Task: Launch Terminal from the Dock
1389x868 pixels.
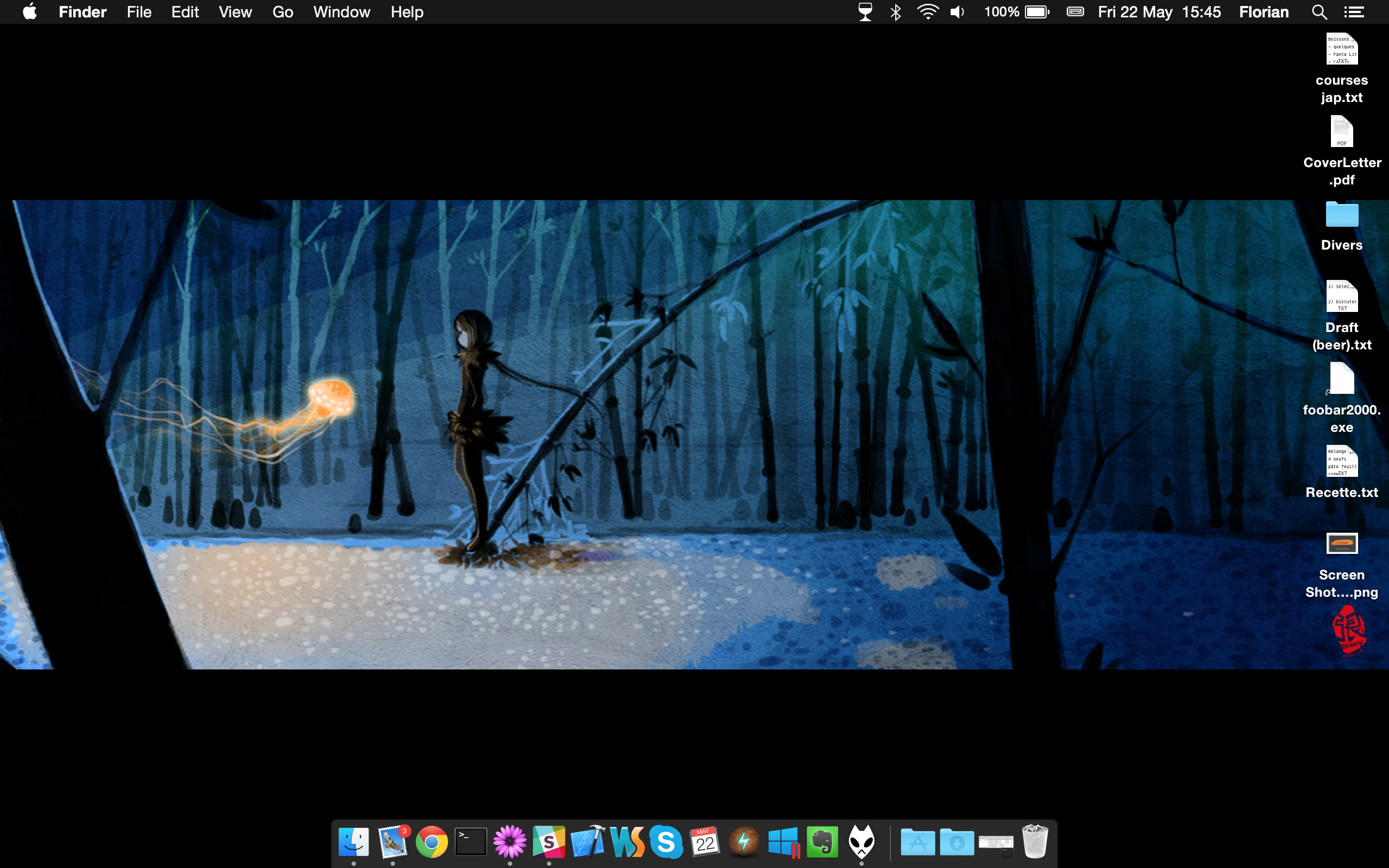Action: [470, 842]
